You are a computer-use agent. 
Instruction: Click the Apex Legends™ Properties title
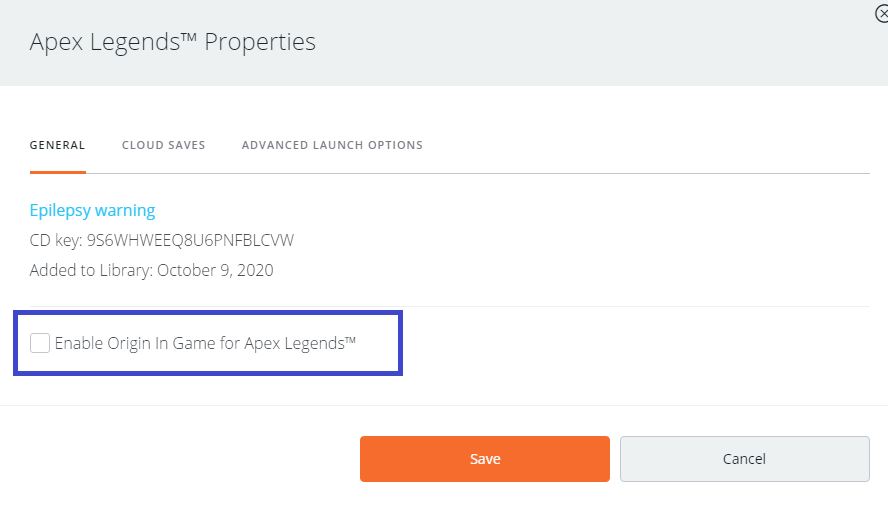pos(172,42)
